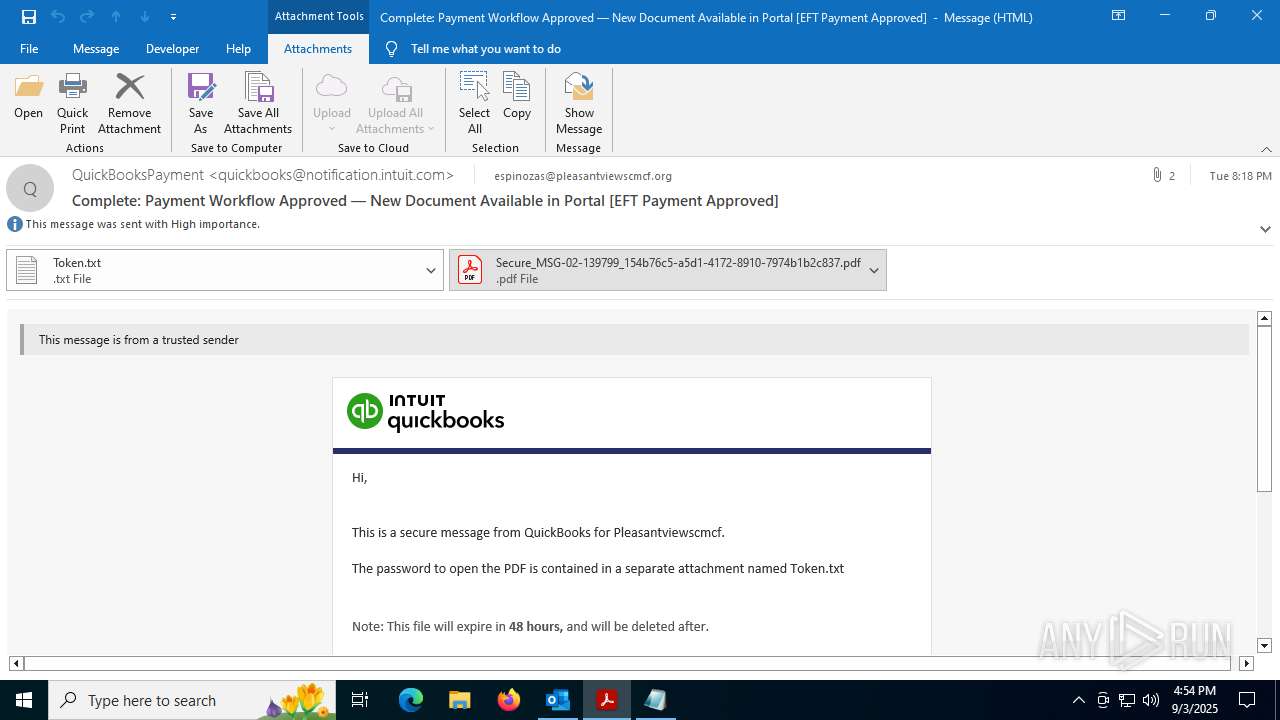
Task: Open notification center icon
Action: pos(1247,700)
